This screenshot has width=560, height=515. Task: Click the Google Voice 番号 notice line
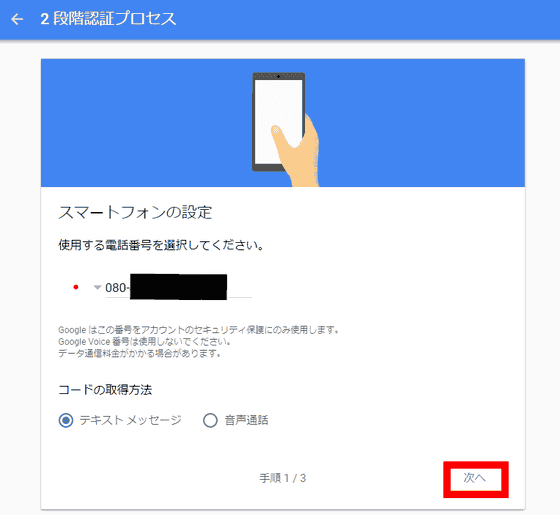point(144,342)
